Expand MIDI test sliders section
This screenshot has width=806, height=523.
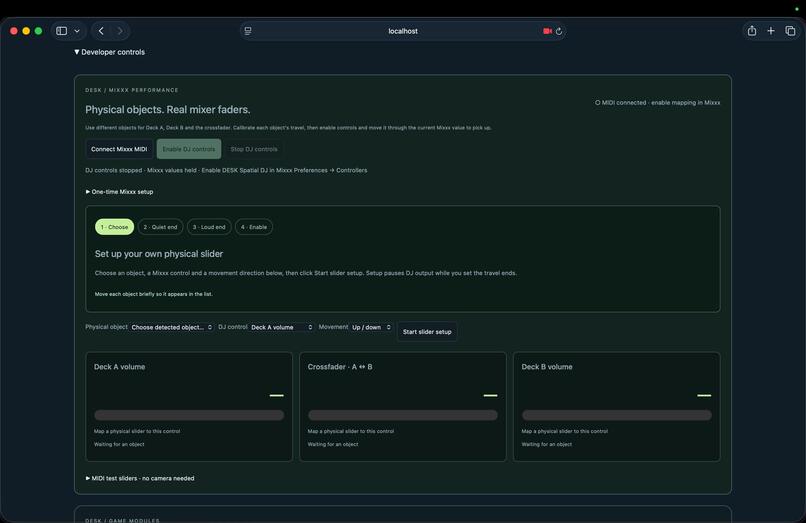tap(140, 478)
